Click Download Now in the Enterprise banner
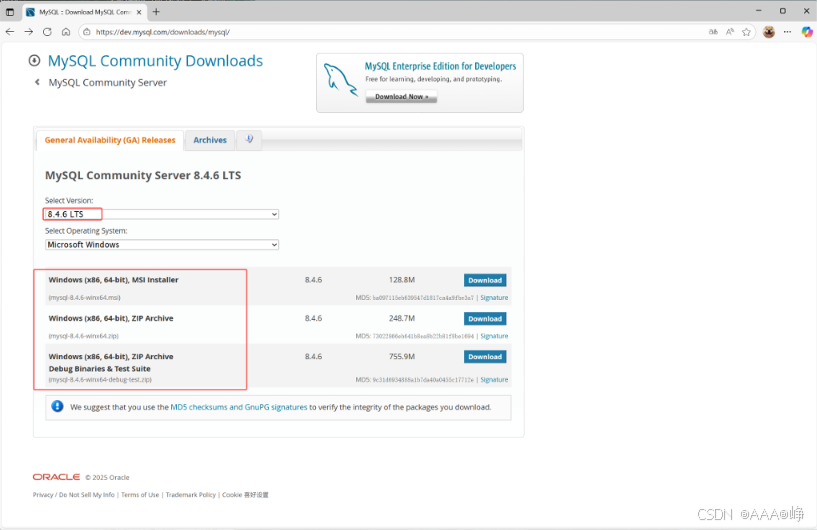Viewport: 817px width, 530px height. point(401,96)
